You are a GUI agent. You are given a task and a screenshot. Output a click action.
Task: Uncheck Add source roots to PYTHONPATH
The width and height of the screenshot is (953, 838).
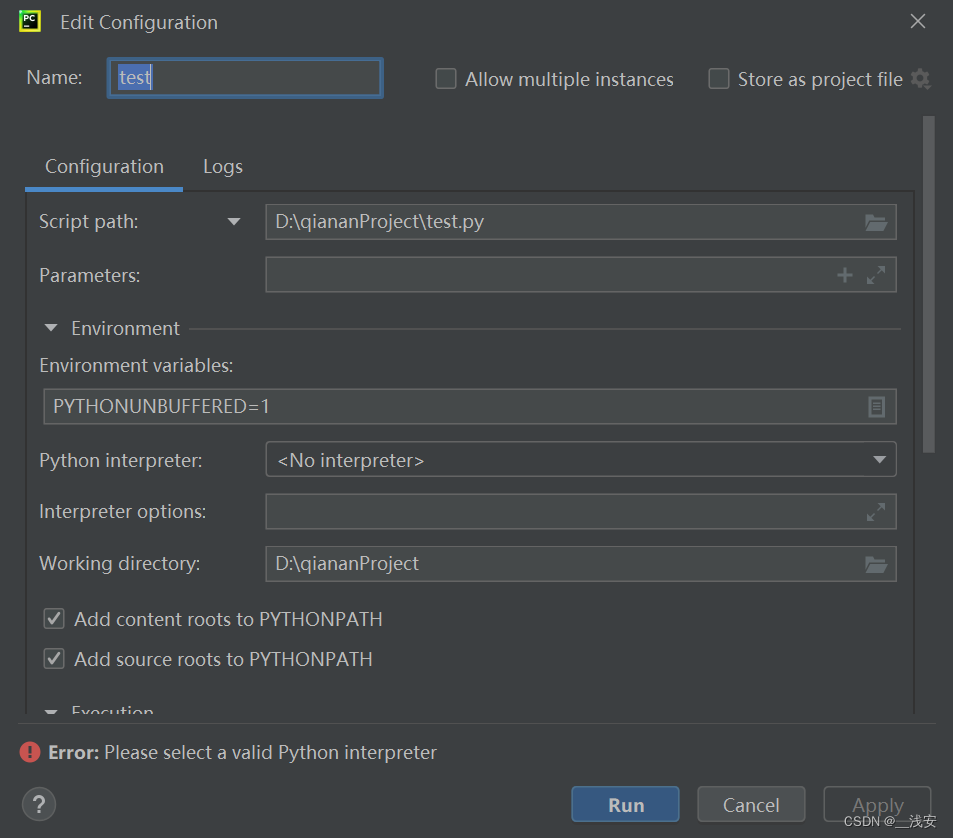pyautogui.click(x=54, y=659)
